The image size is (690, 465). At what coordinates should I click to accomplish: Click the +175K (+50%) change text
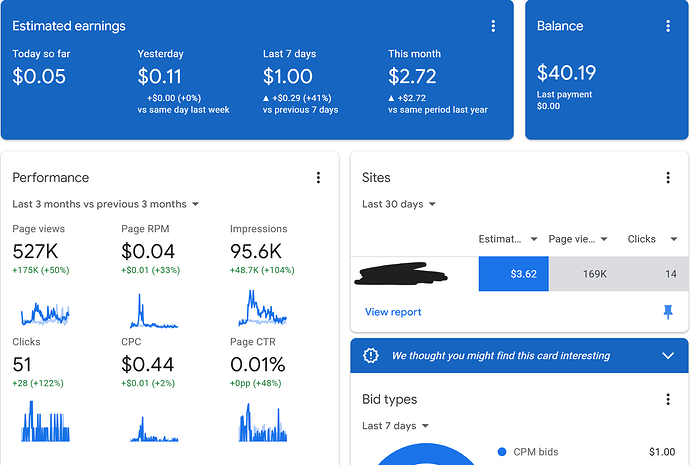[x=41, y=270]
